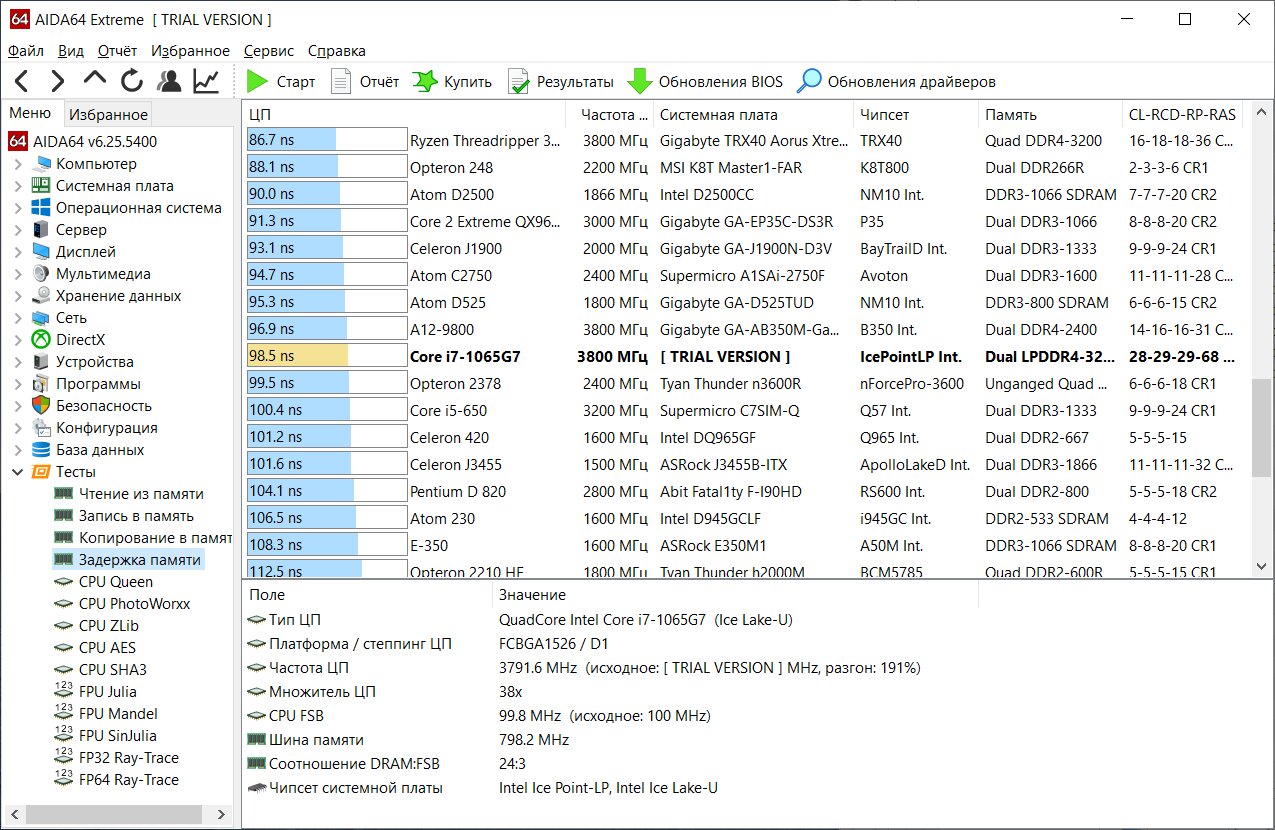Sort results by the ЦП column header

coord(404,115)
